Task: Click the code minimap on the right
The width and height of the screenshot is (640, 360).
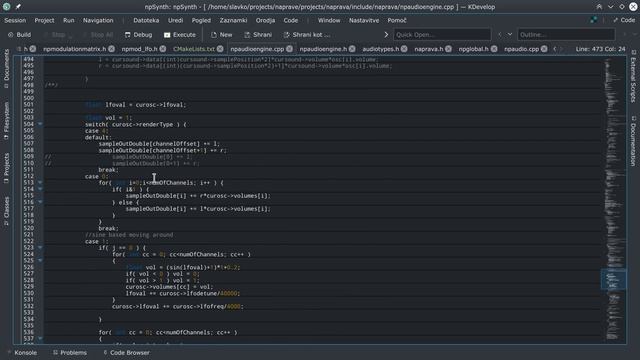Action: [613, 200]
